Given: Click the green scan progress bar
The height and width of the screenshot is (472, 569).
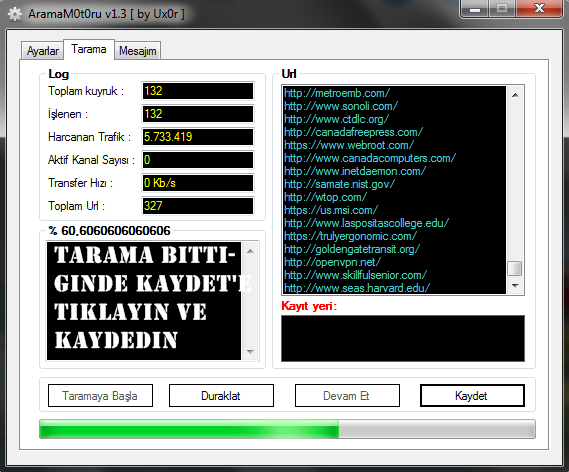Looking at the screenshot, I should (287, 429).
